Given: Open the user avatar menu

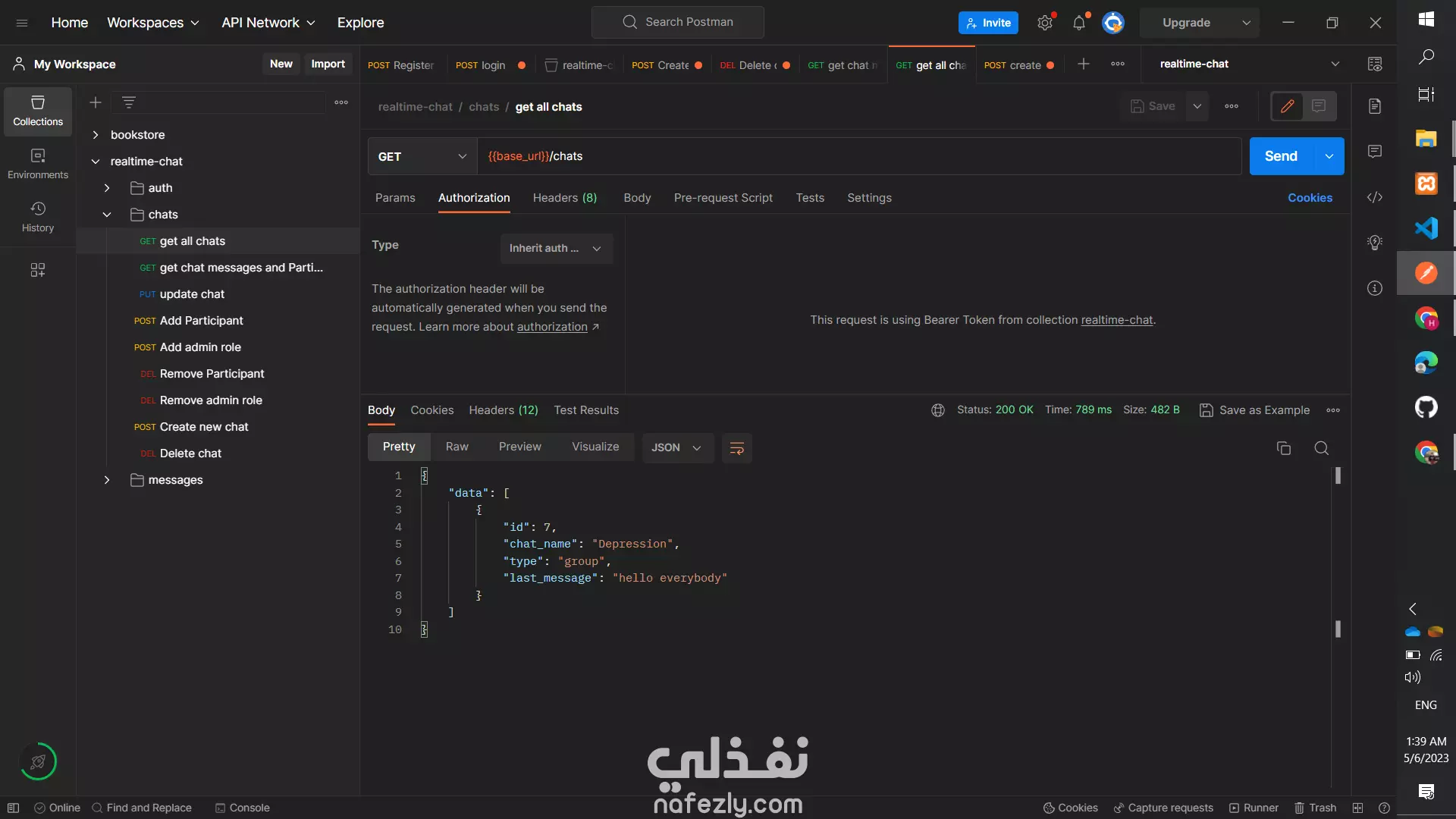Looking at the screenshot, I should click(x=1113, y=23).
